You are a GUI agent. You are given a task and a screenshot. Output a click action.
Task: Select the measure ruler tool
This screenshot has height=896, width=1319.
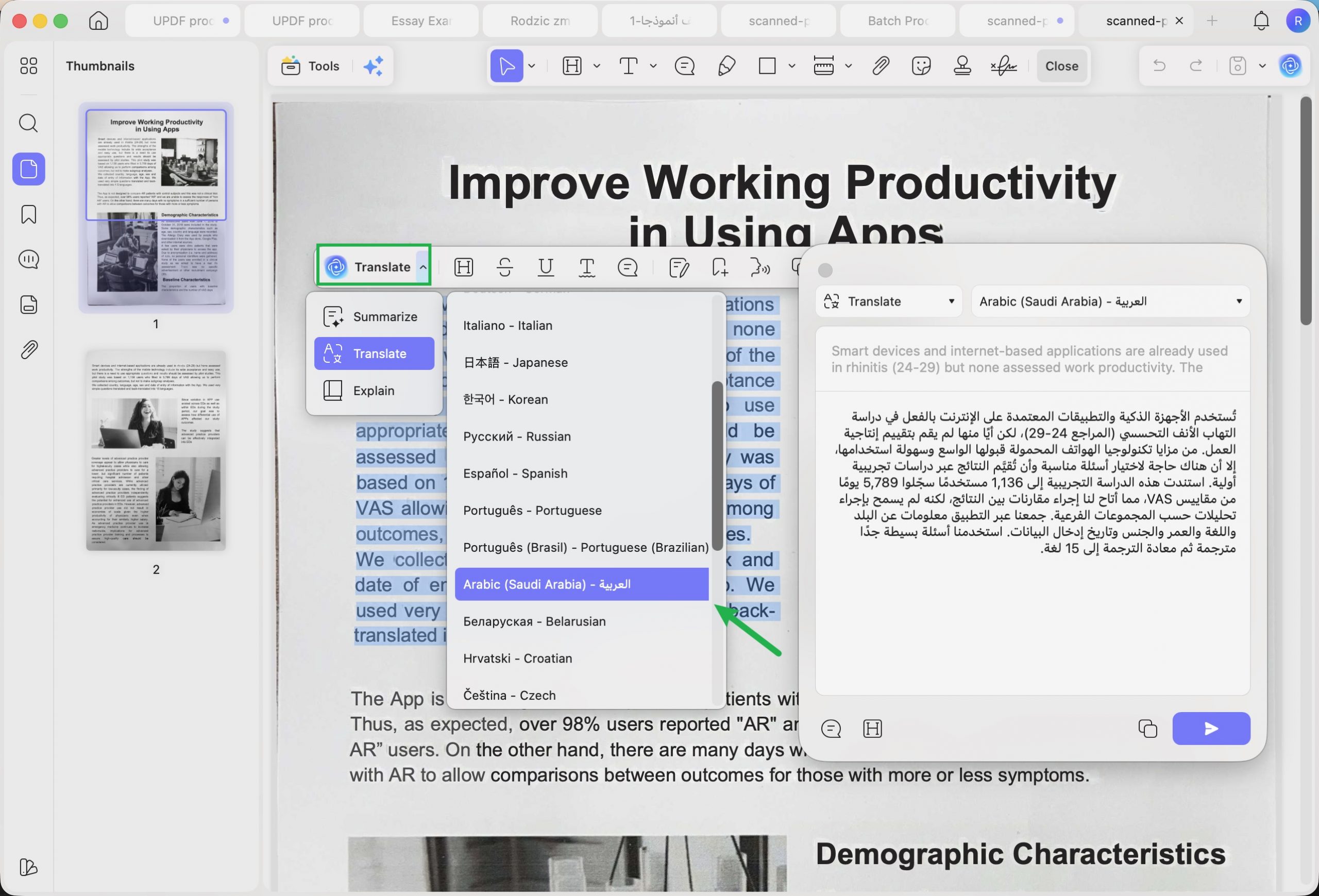[823, 66]
